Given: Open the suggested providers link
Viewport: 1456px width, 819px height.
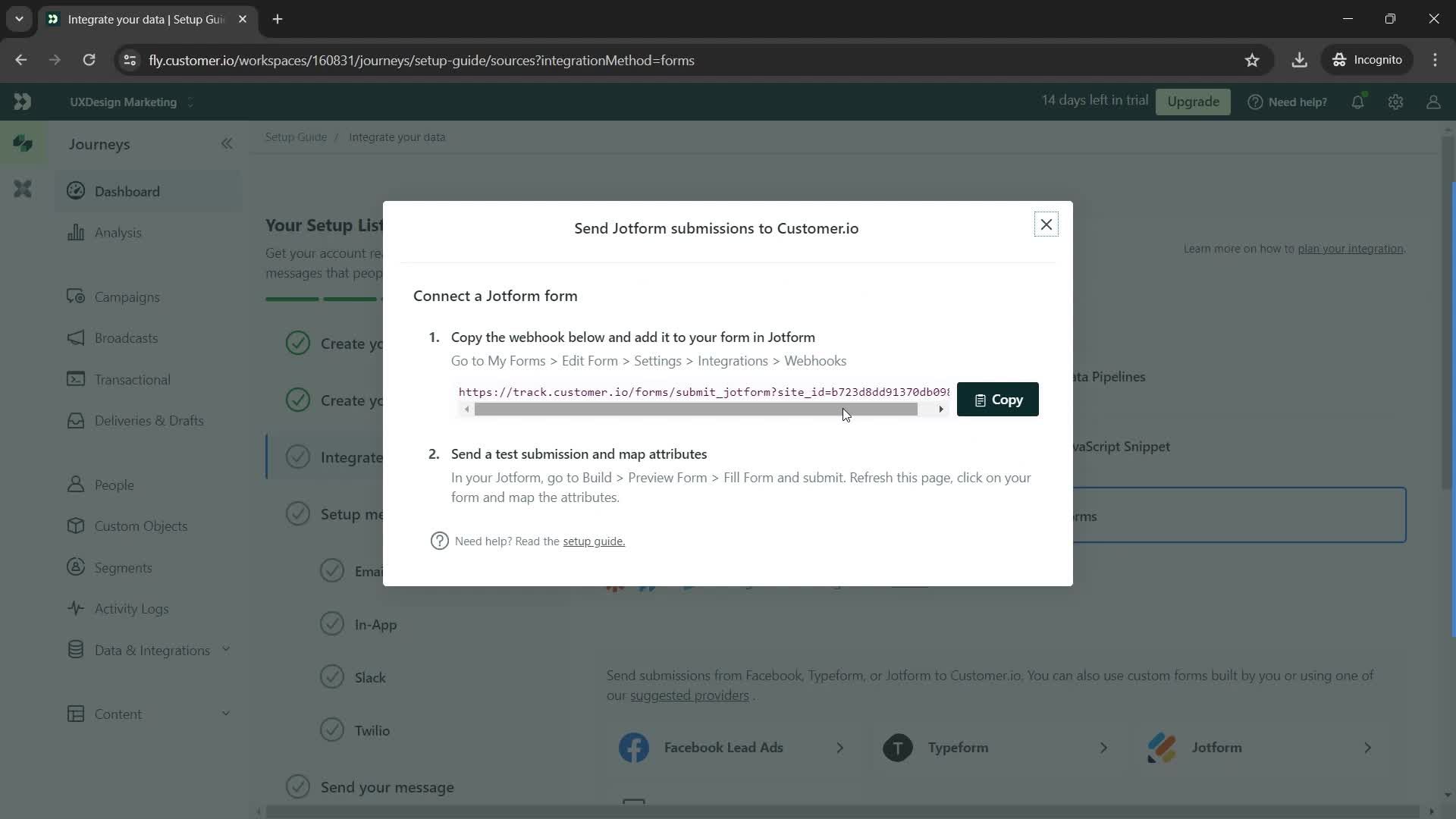Looking at the screenshot, I should click(x=689, y=695).
